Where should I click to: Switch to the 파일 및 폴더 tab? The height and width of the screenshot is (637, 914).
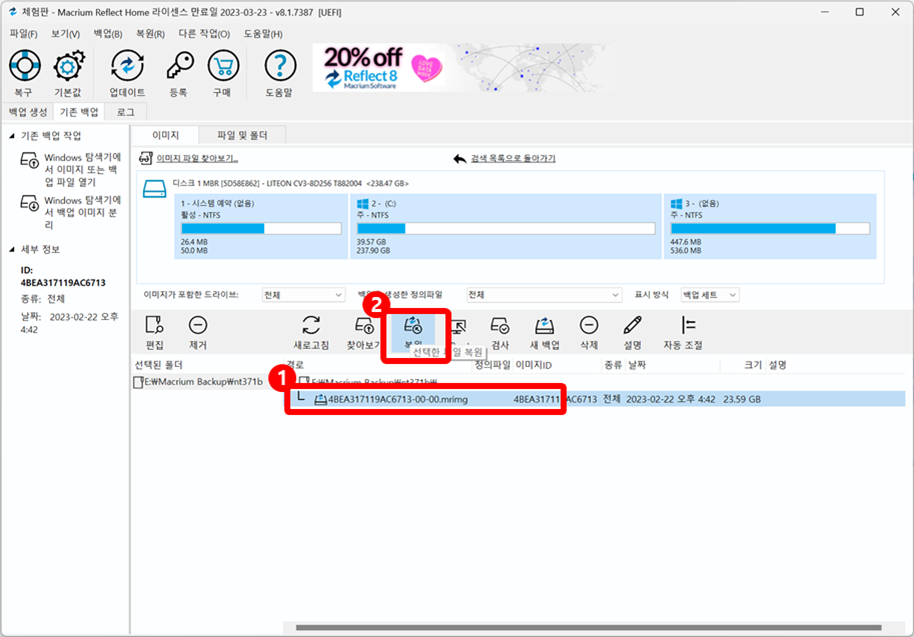[242, 135]
